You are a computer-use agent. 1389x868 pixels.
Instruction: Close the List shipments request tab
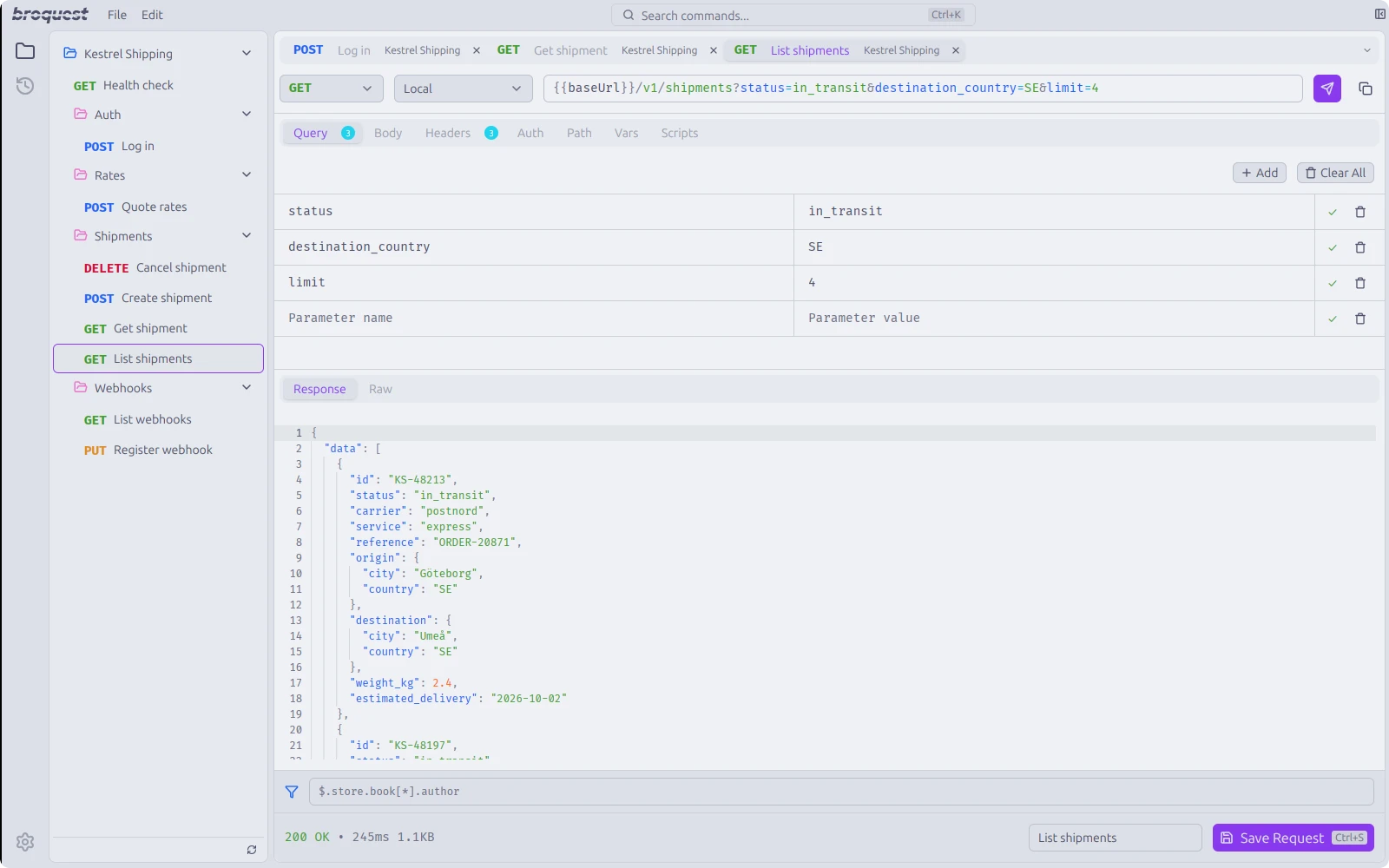click(956, 50)
